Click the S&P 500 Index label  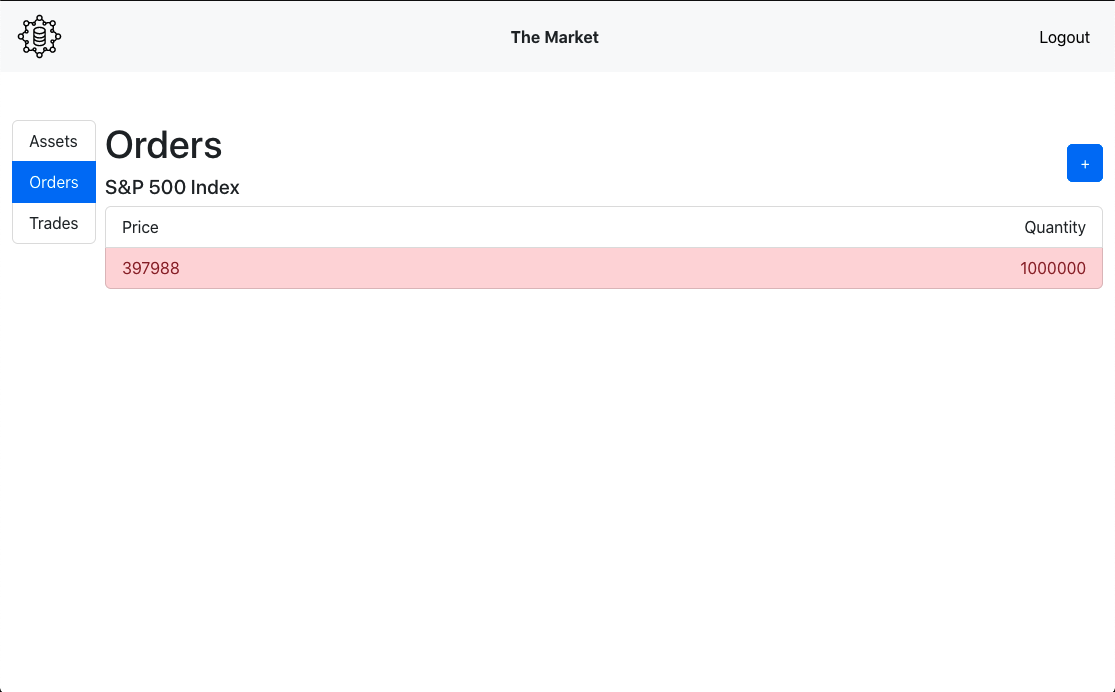pos(171,187)
